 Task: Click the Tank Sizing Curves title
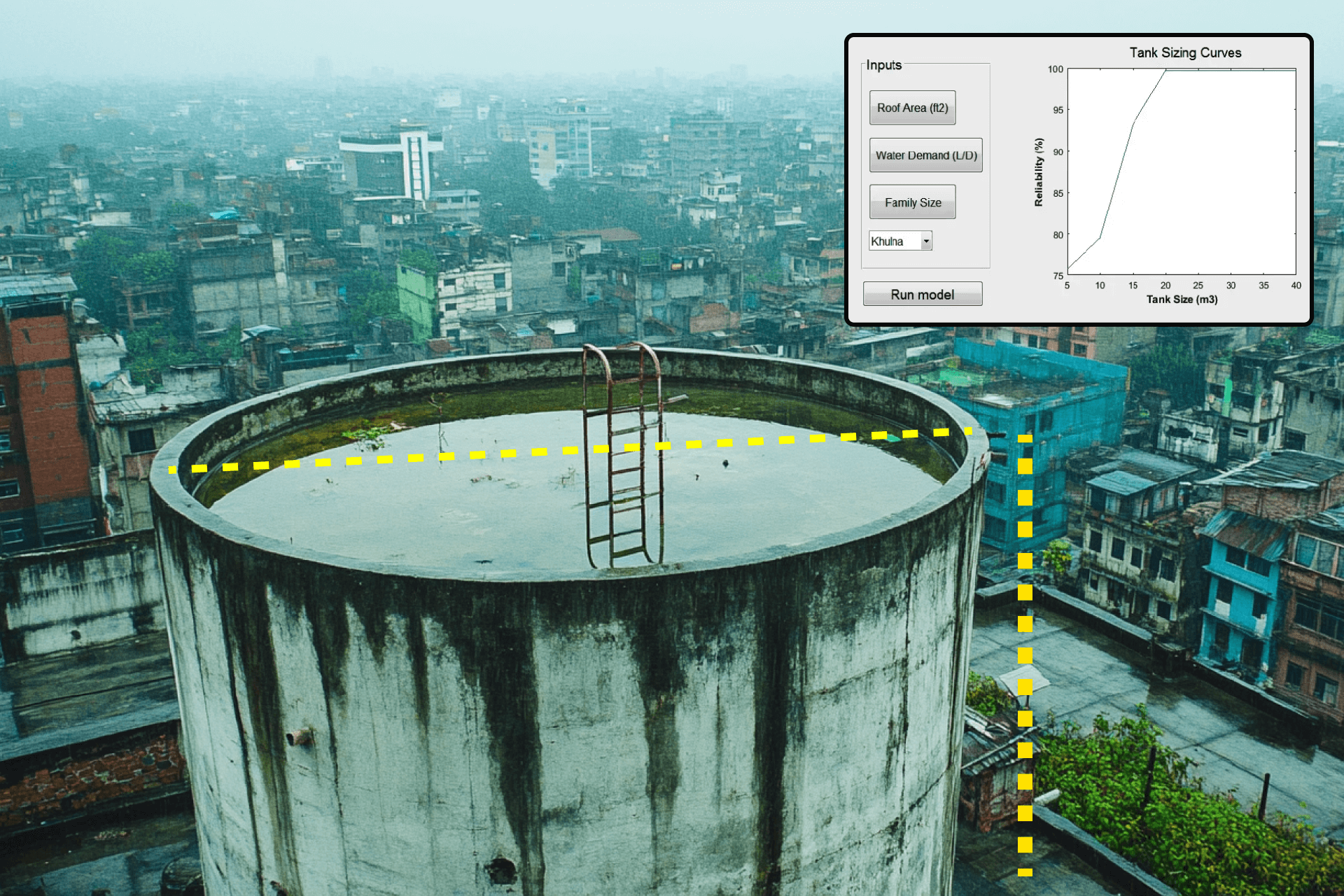tap(1185, 52)
